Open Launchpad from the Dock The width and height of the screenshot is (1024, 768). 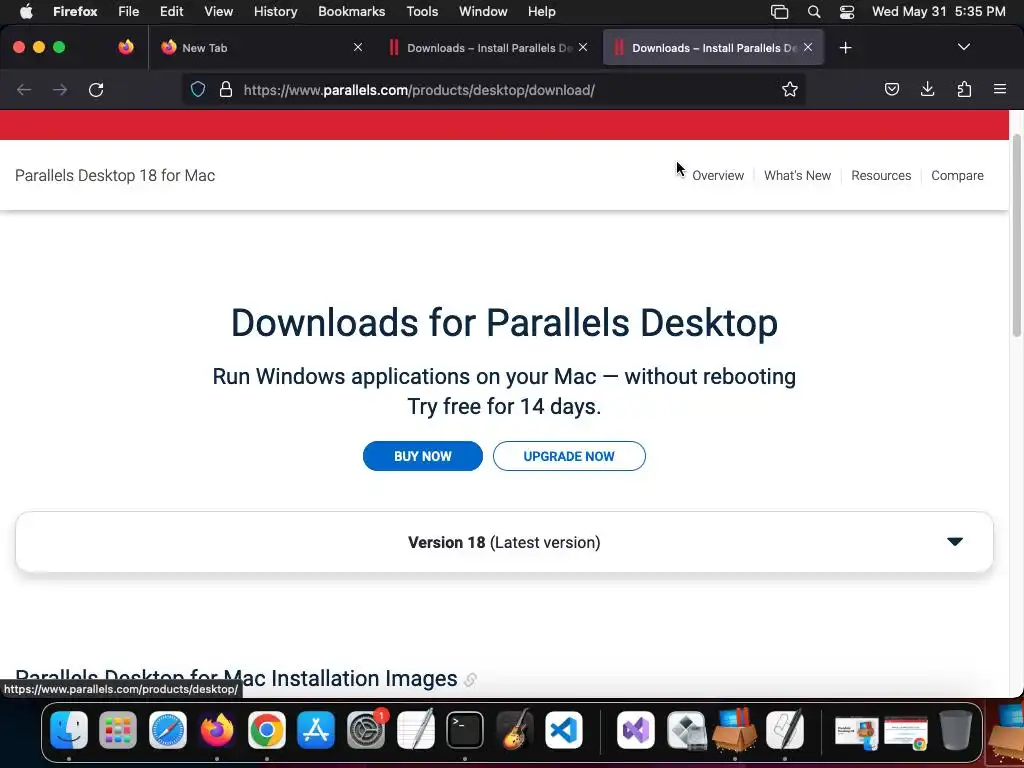point(118,729)
